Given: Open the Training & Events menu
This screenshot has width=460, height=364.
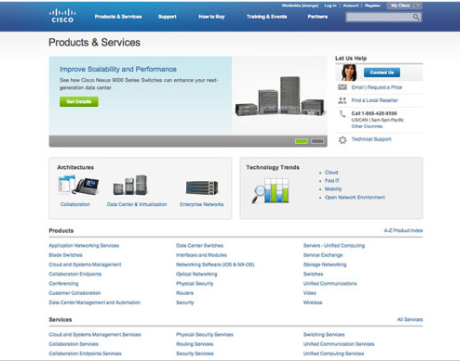Looking at the screenshot, I should tap(267, 17).
